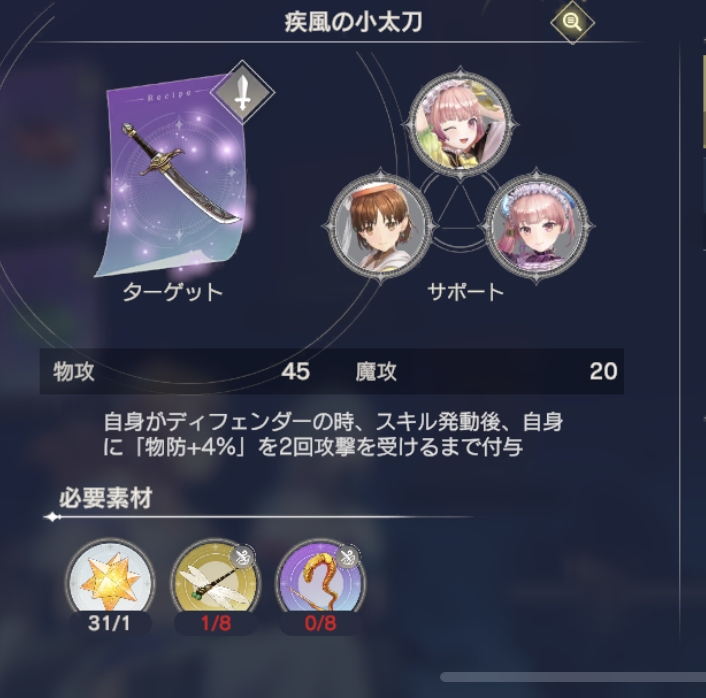The width and height of the screenshot is (706, 698).
Task: Click the 魔攻 20 stat entry
Action: [486, 372]
